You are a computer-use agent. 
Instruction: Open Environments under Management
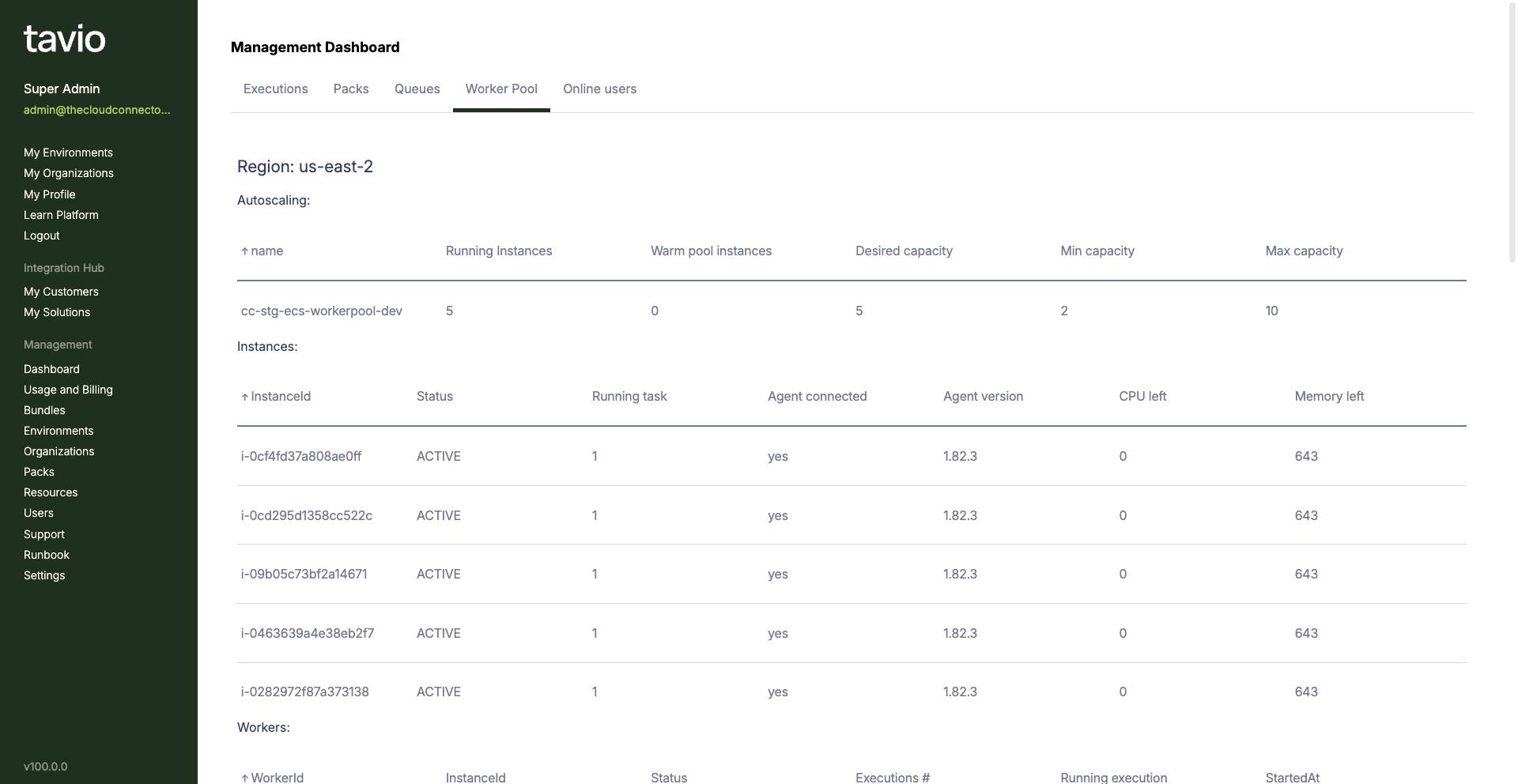(59, 431)
